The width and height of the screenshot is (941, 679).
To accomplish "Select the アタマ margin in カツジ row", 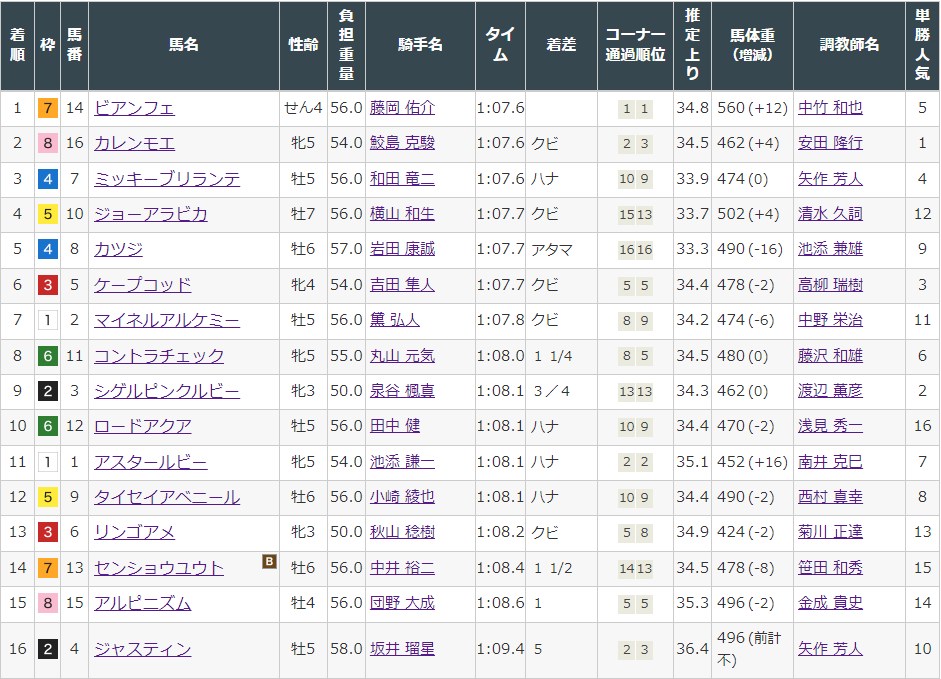I will tap(552, 250).
